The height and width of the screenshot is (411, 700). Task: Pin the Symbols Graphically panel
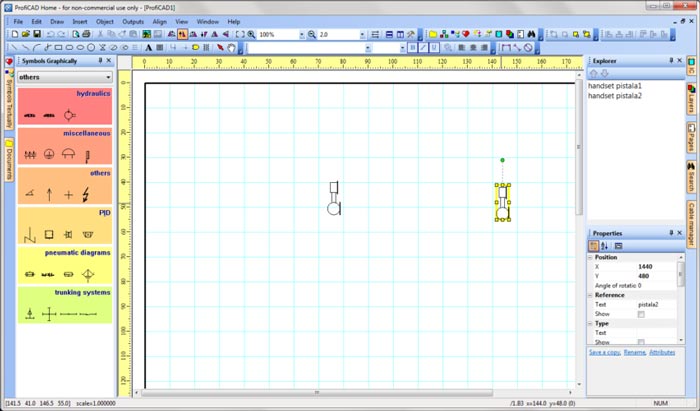100,60
